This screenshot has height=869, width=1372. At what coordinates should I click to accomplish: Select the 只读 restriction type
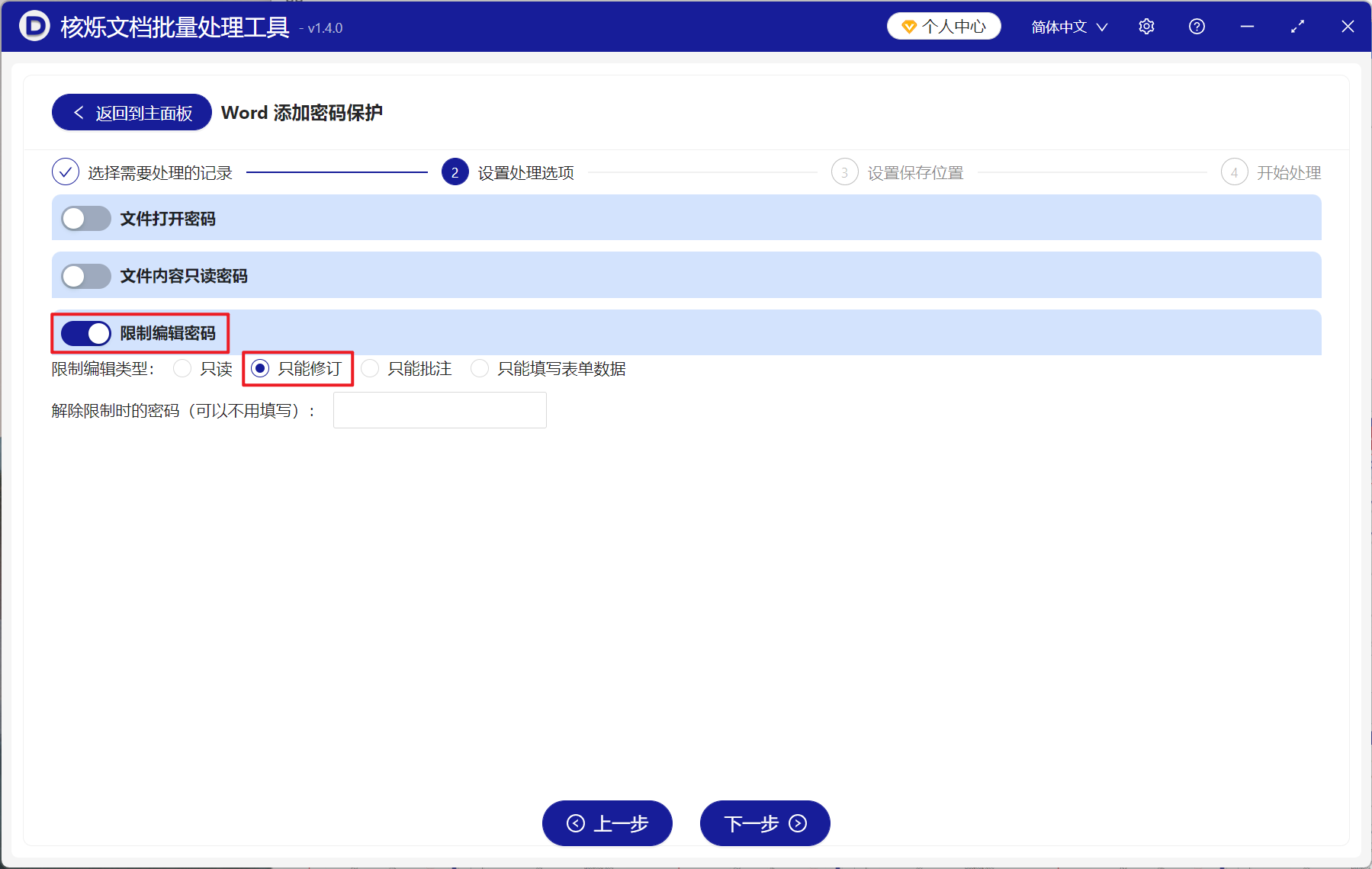[182, 368]
